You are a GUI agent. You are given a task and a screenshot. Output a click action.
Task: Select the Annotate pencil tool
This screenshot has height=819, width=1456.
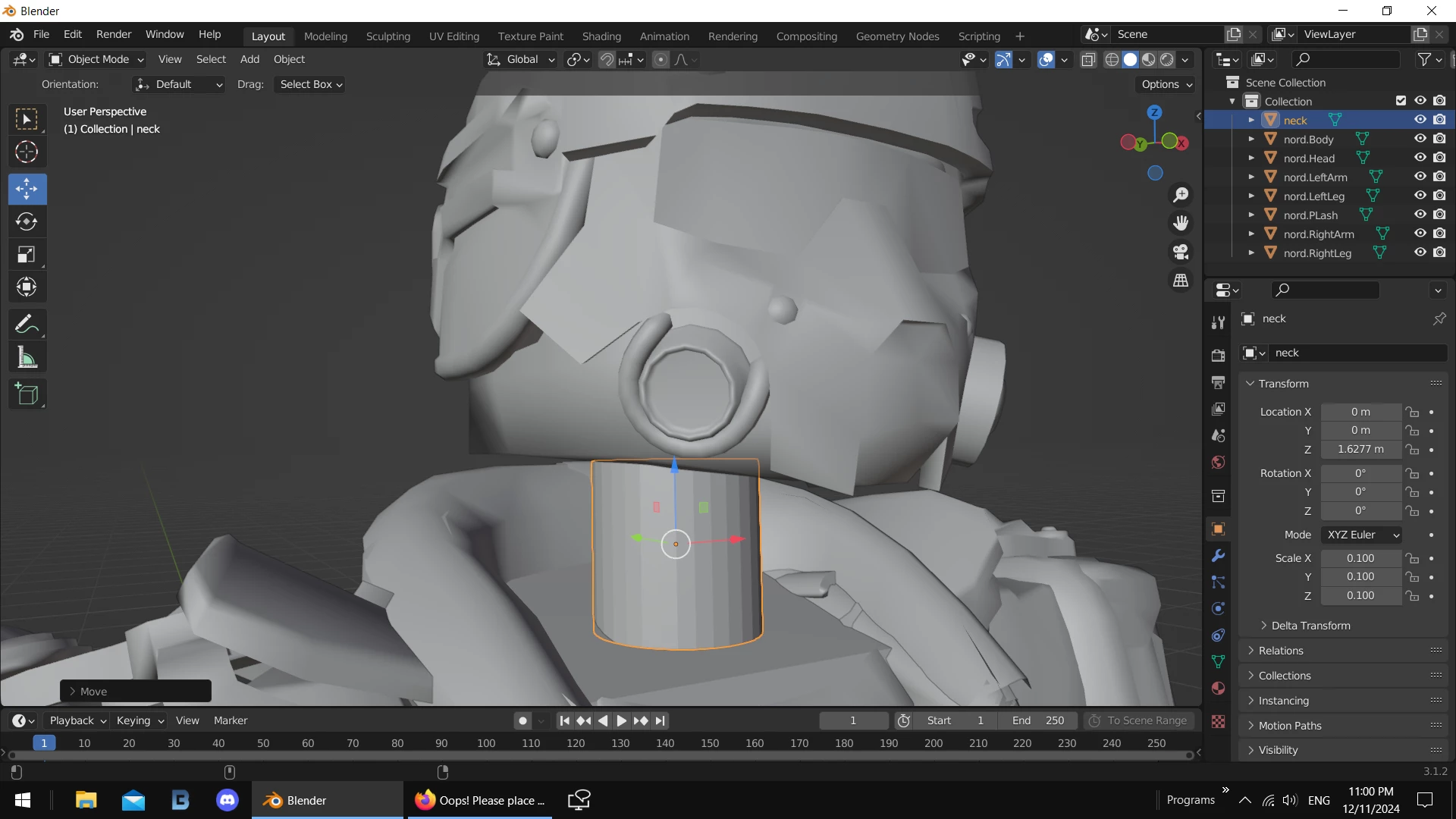click(27, 325)
